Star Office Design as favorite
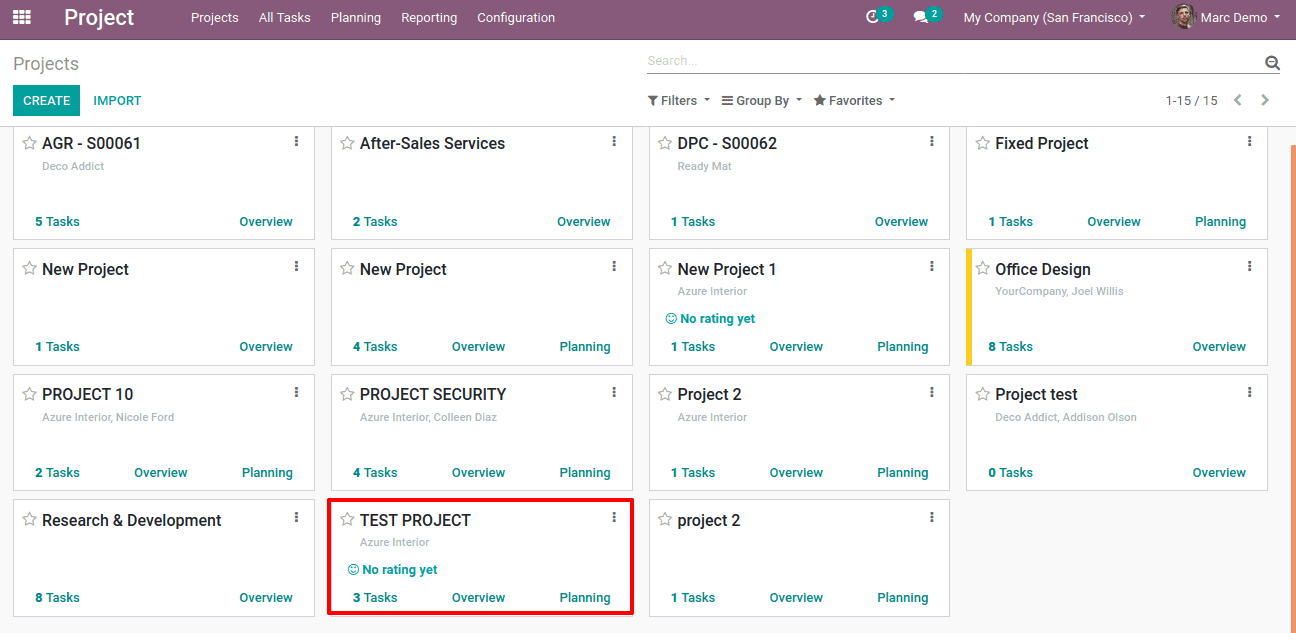This screenshot has width=1296, height=633. tap(983, 269)
